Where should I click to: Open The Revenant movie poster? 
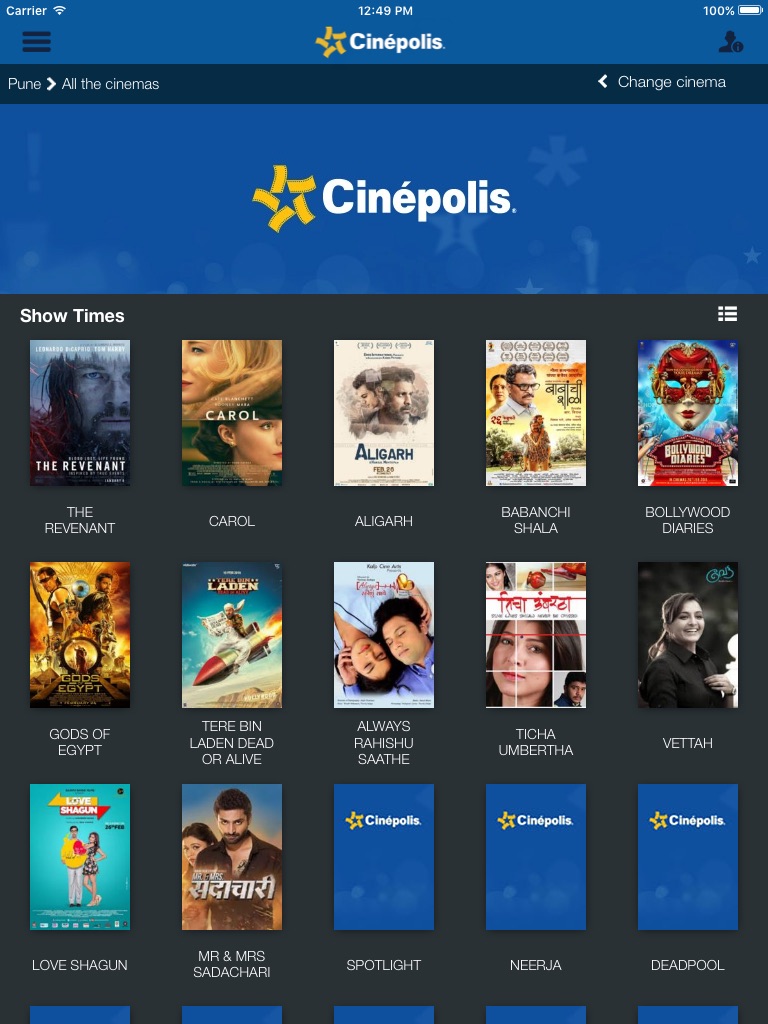(x=80, y=413)
